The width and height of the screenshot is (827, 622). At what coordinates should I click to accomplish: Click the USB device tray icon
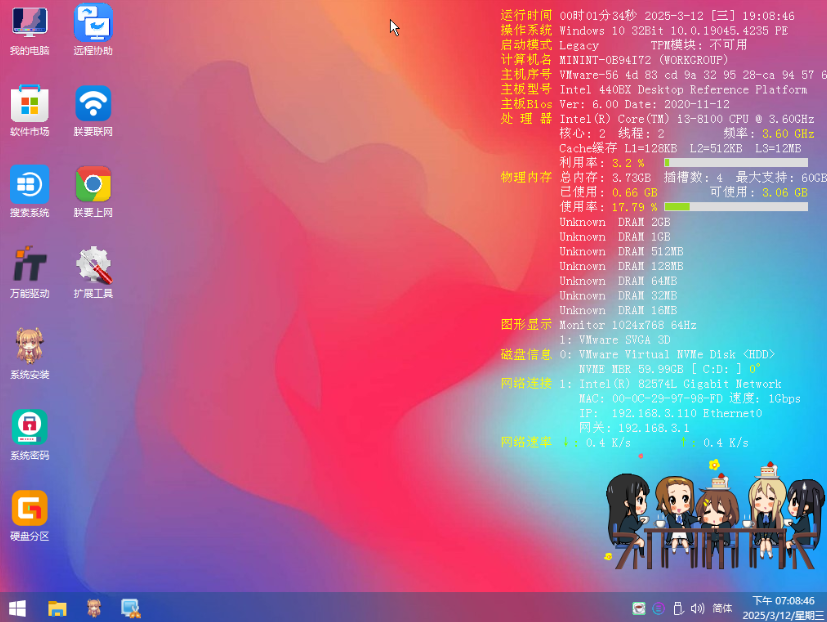click(678, 609)
